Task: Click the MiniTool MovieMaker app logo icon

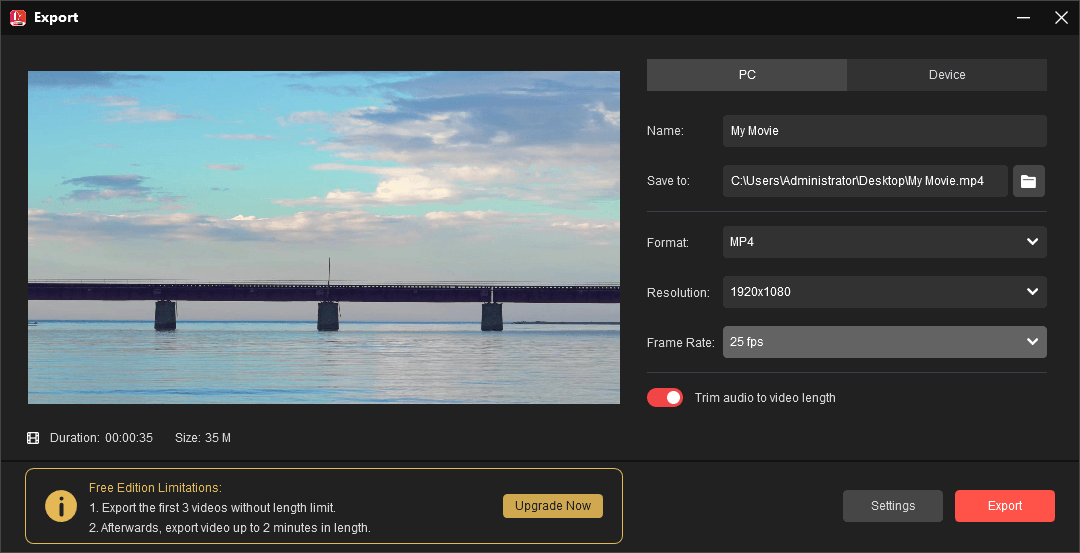Action: [x=18, y=18]
